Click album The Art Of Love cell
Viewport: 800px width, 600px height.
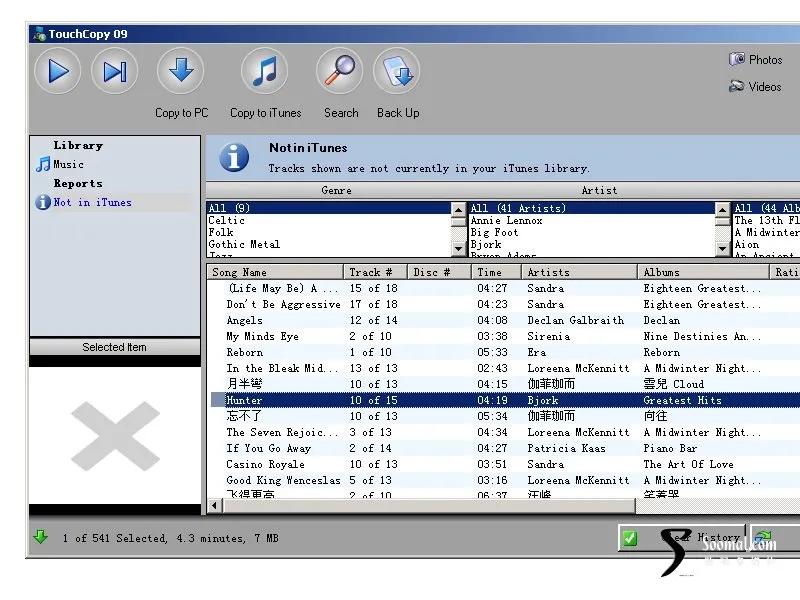pyautogui.click(x=688, y=464)
